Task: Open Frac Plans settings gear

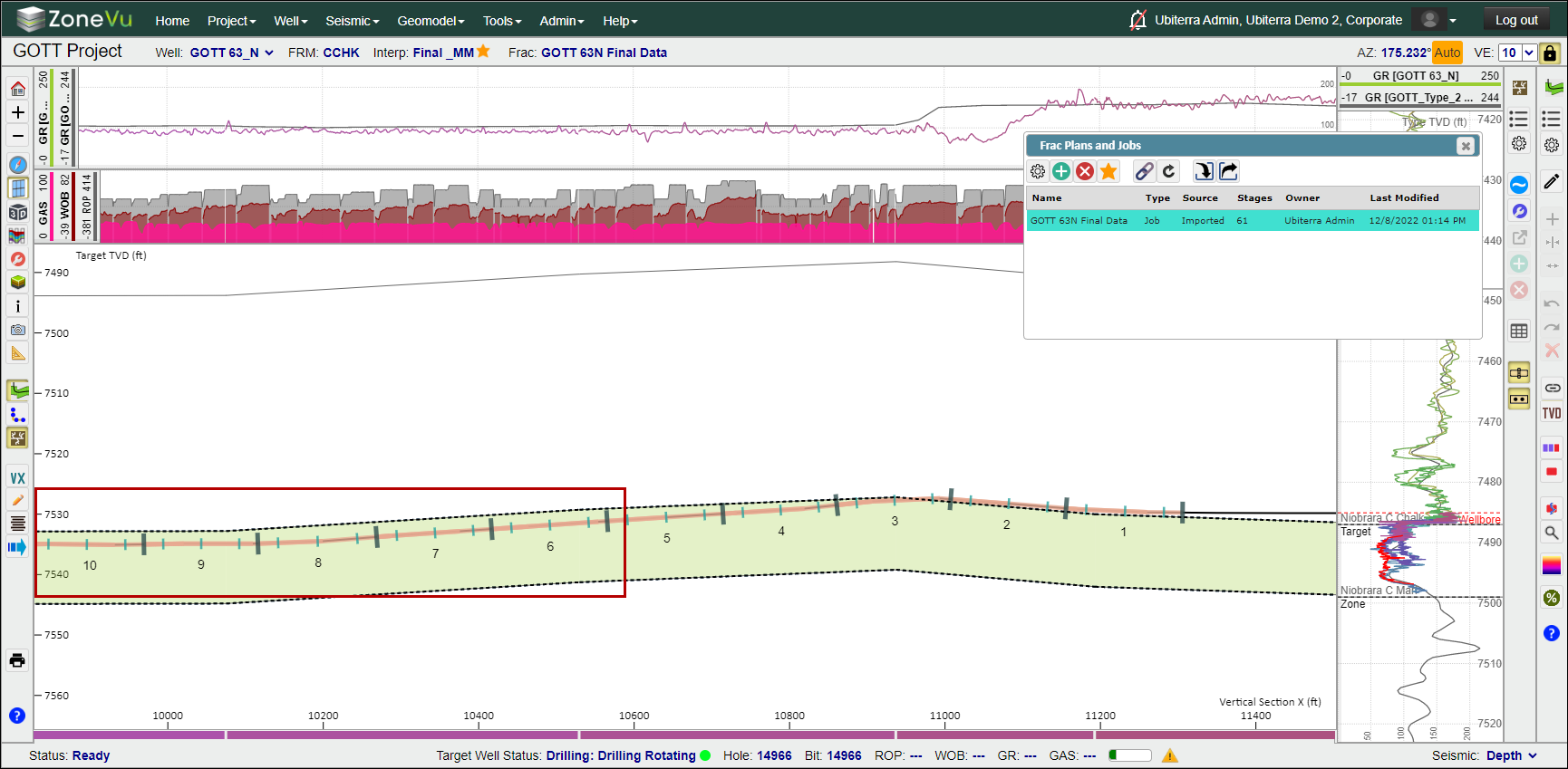Action: click(x=1038, y=171)
